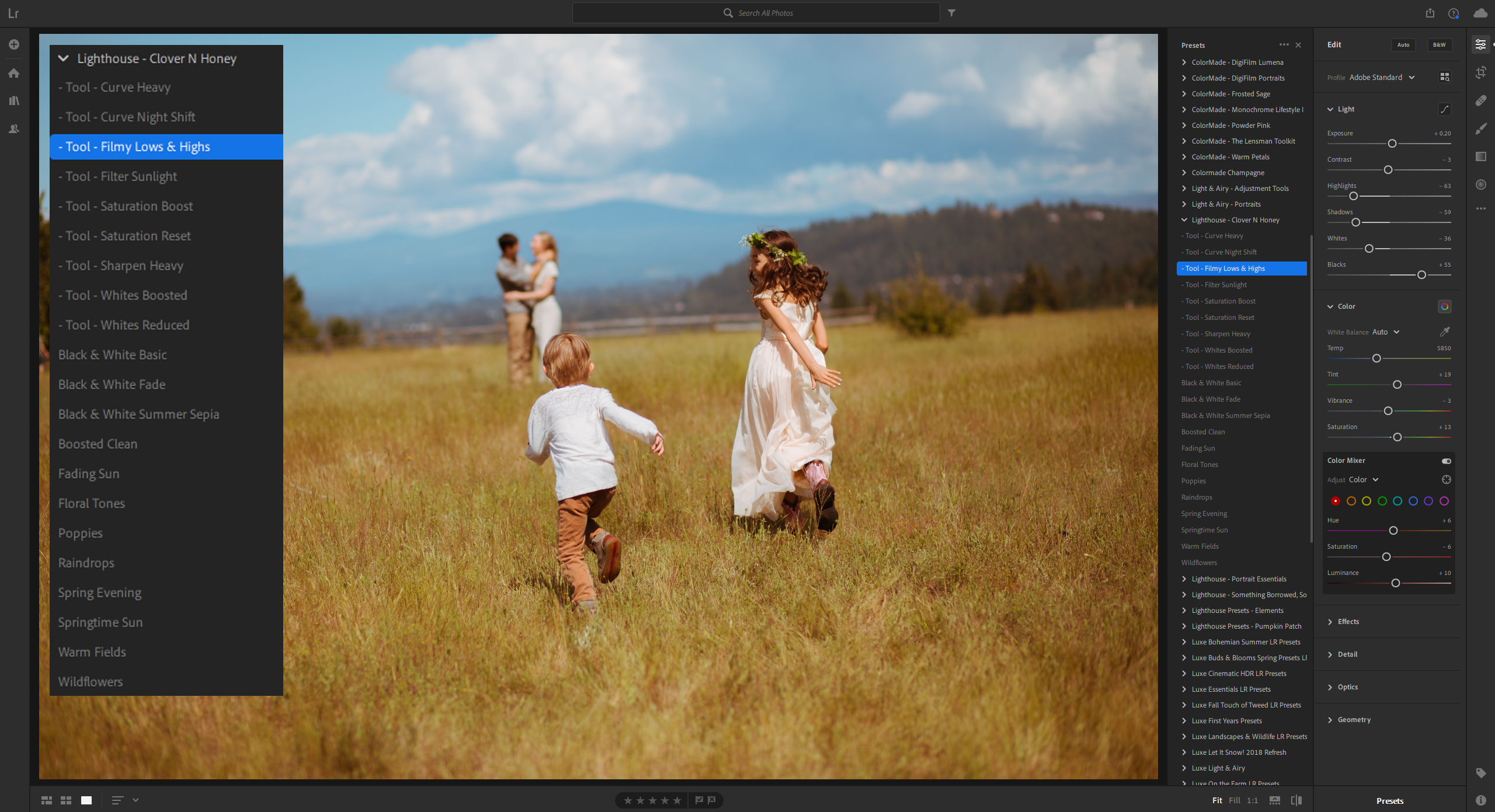Image resolution: width=1495 pixels, height=812 pixels.
Task: Open My Photos library icon
Action: [x=14, y=100]
